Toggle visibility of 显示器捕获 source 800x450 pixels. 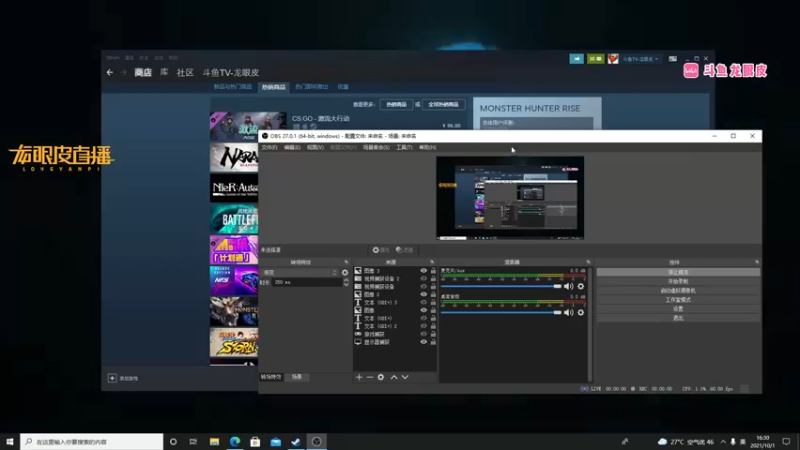(423, 342)
